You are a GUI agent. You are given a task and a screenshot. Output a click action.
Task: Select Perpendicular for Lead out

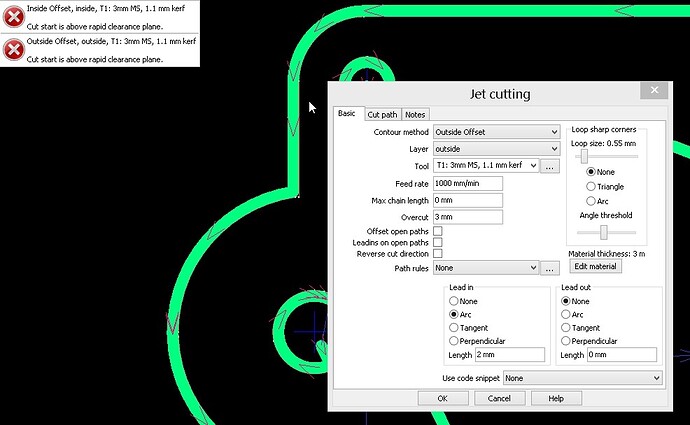(566, 341)
